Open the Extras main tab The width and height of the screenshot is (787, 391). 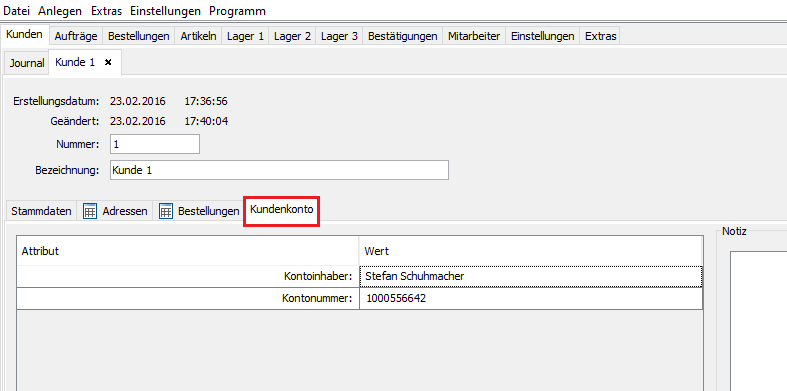tap(600, 36)
